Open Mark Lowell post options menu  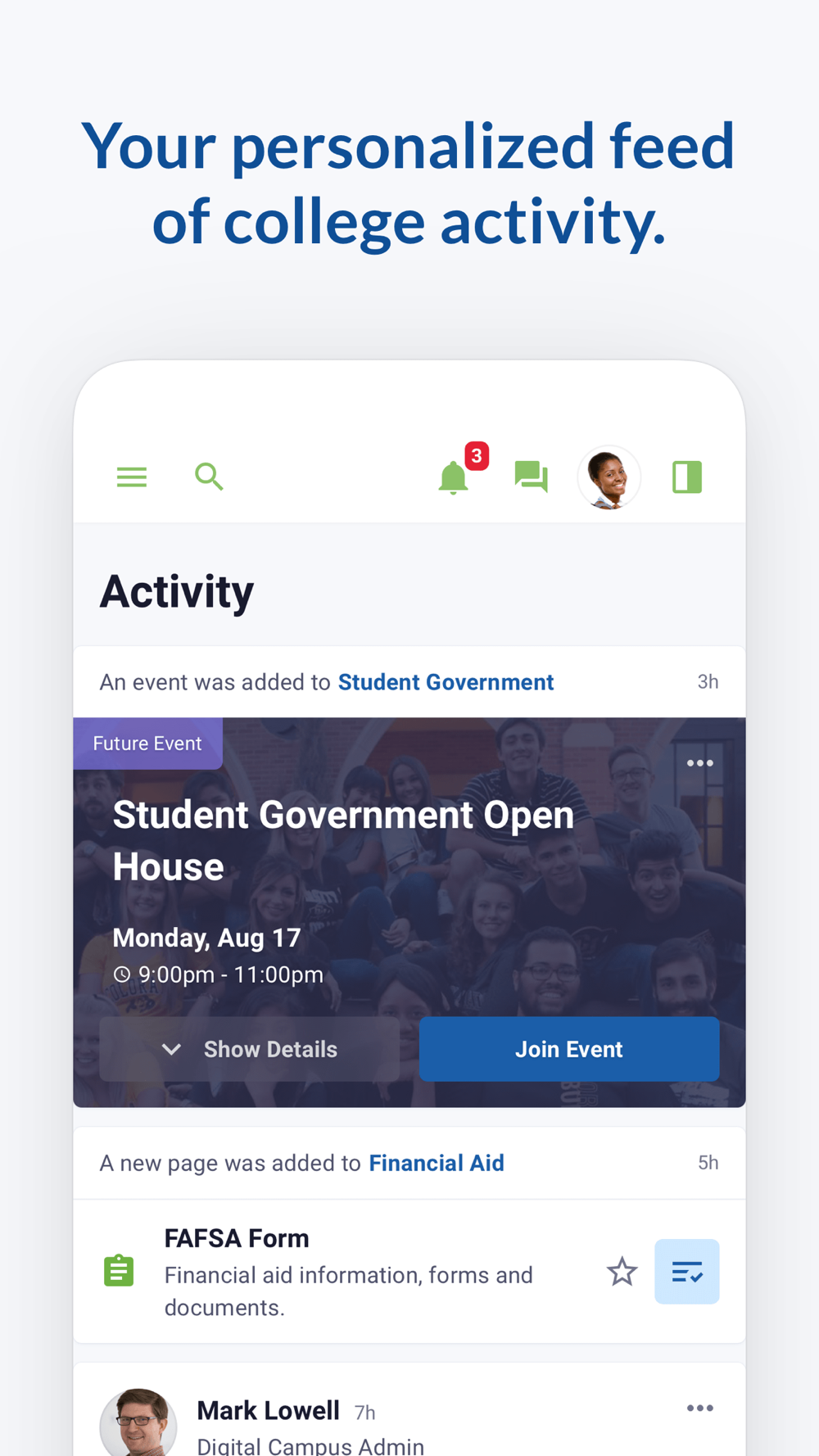(700, 1409)
